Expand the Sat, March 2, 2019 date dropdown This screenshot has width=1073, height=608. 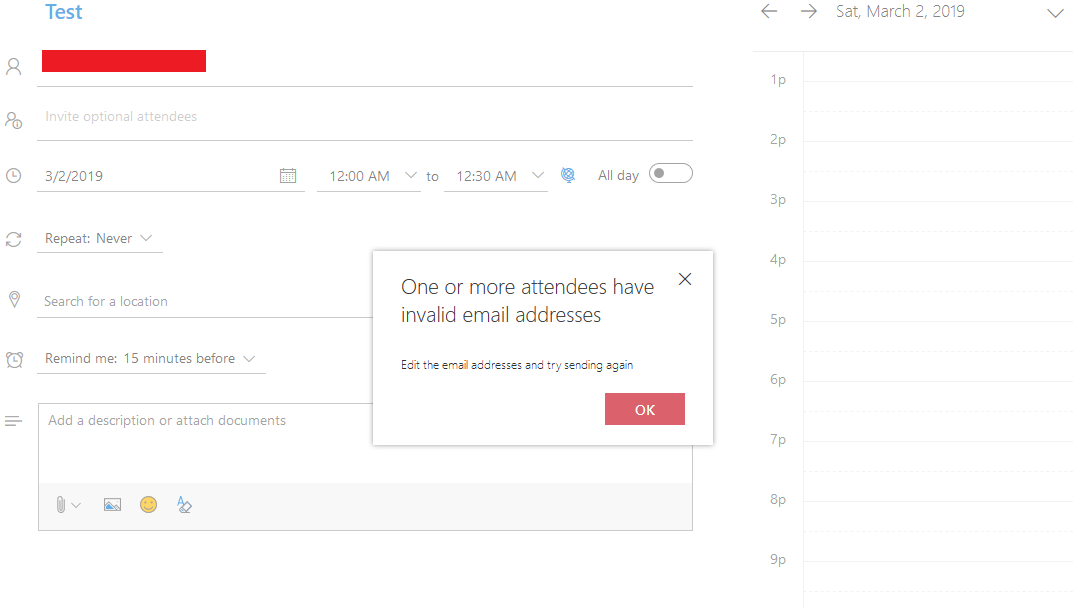1055,12
